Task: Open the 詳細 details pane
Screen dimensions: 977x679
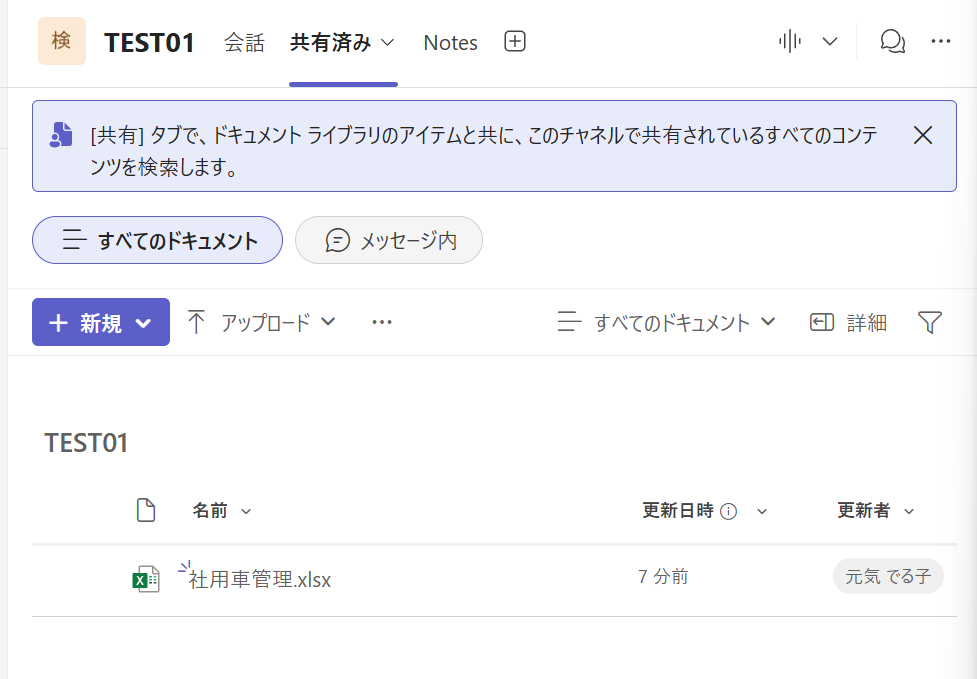Action: [x=848, y=322]
